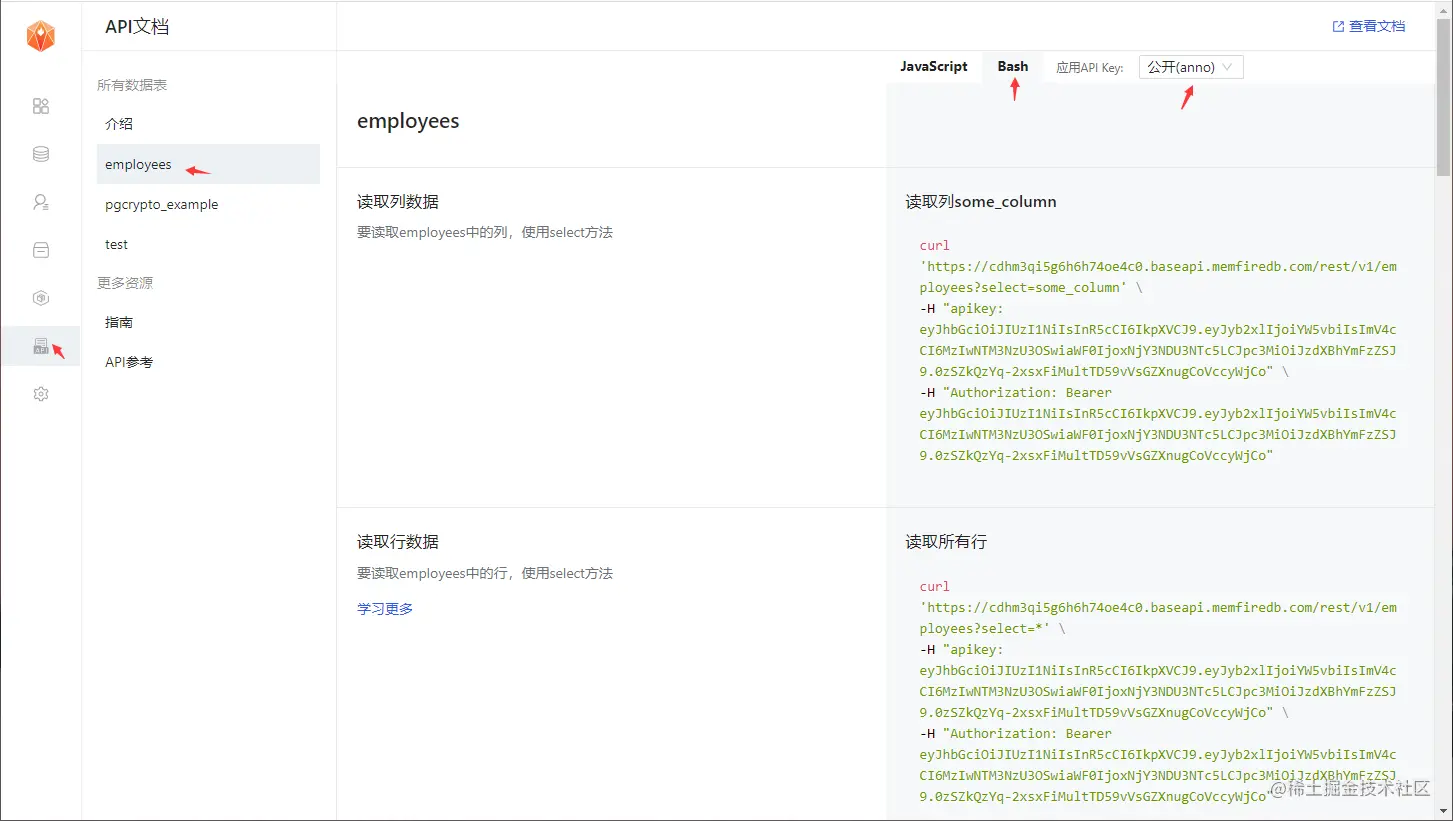
Task: Open the settings gear icon
Action: (x=41, y=394)
